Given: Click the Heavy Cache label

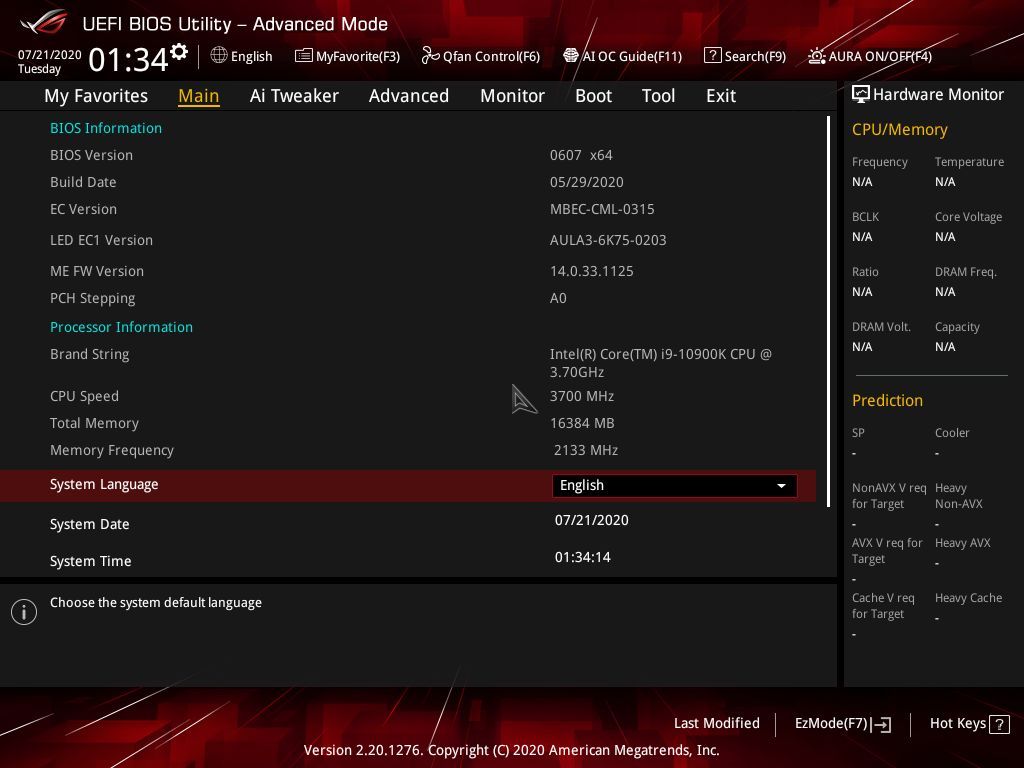Looking at the screenshot, I should click(x=968, y=598).
